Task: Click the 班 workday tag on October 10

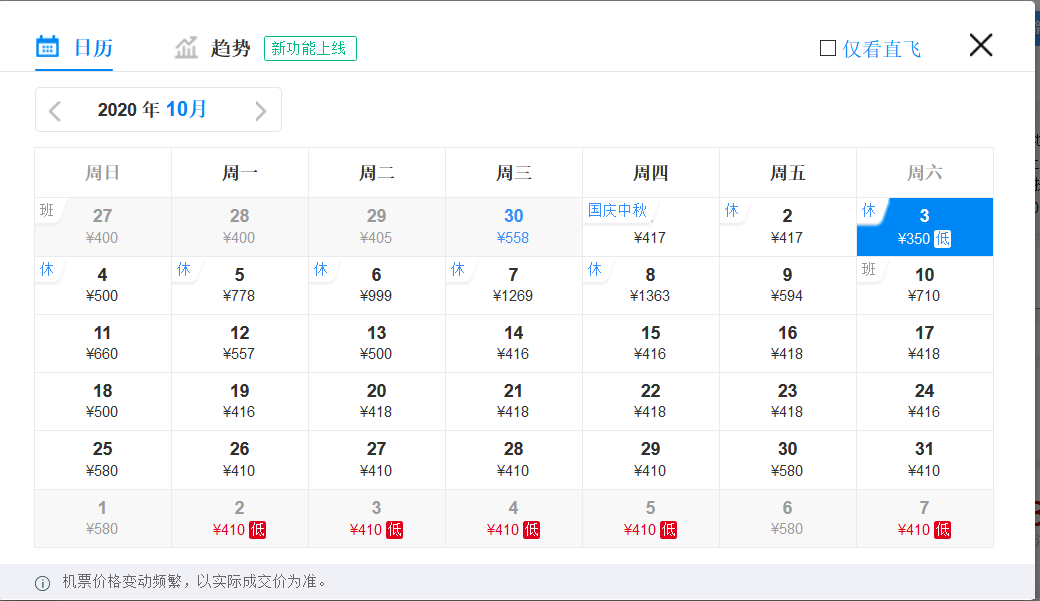Action: 869,269
